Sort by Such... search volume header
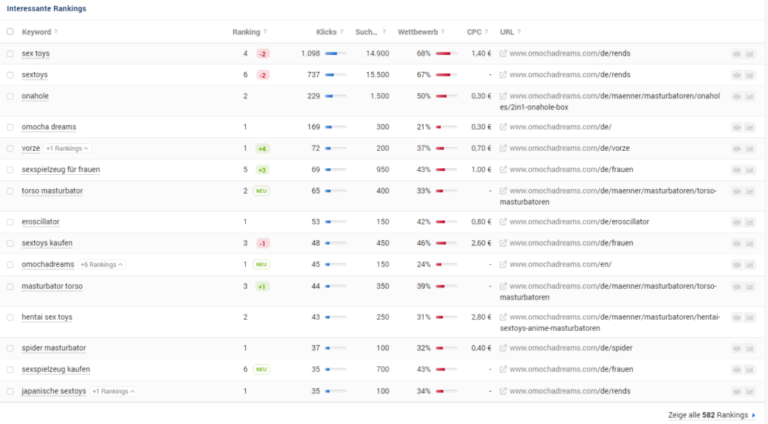The width and height of the screenshot is (768, 424). pyautogui.click(x=366, y=32)
